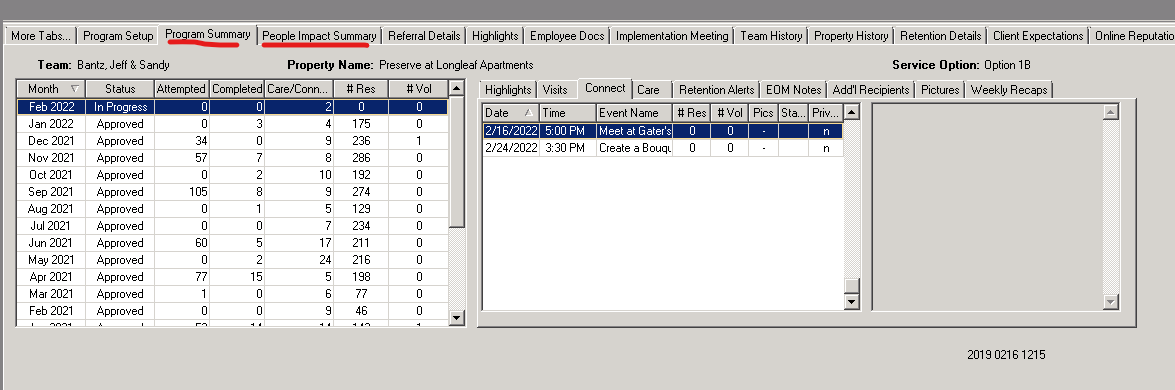This screenshot has height=390, width=1175.
Task: Sort by the Status column header
Action: click(120, 88)
